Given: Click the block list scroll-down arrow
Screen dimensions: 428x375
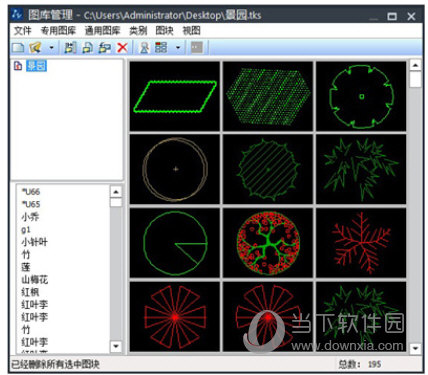Looking at the screenshot, I should click(116, 346).
